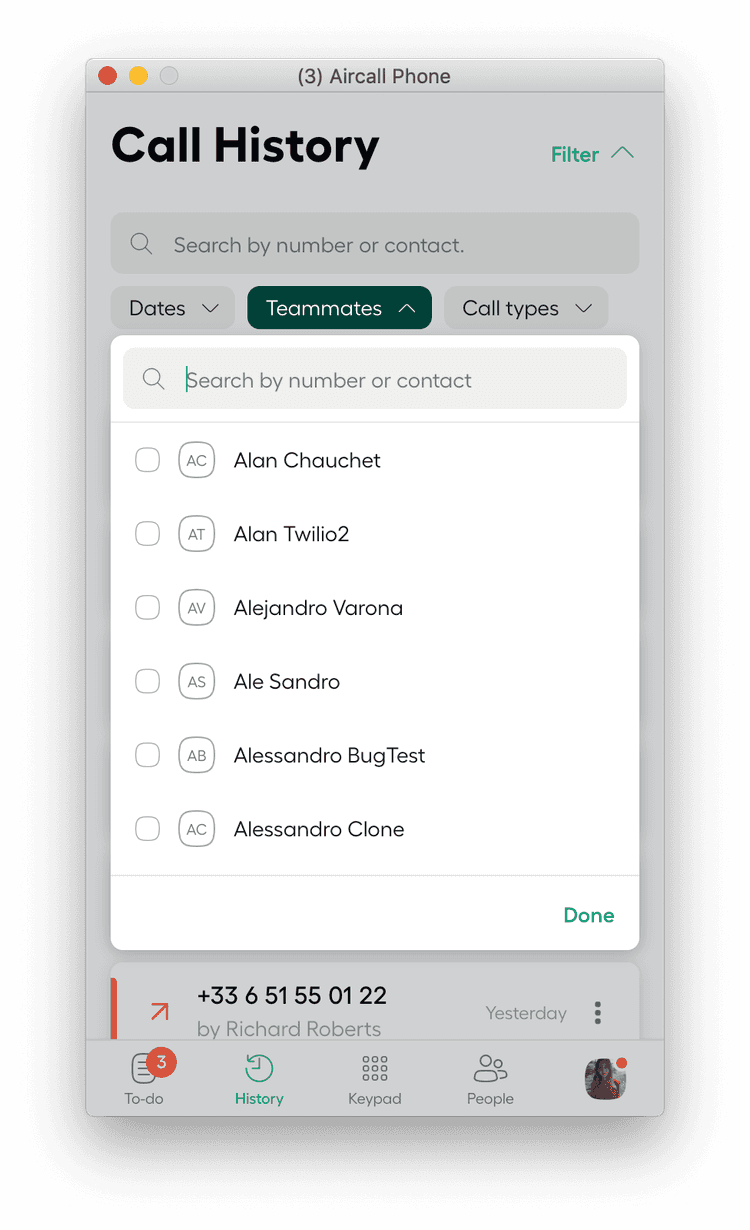Screen dimensions: 750x1230
Task: Tick the Alejandro Varona checkbox
Action: [147, 607]
